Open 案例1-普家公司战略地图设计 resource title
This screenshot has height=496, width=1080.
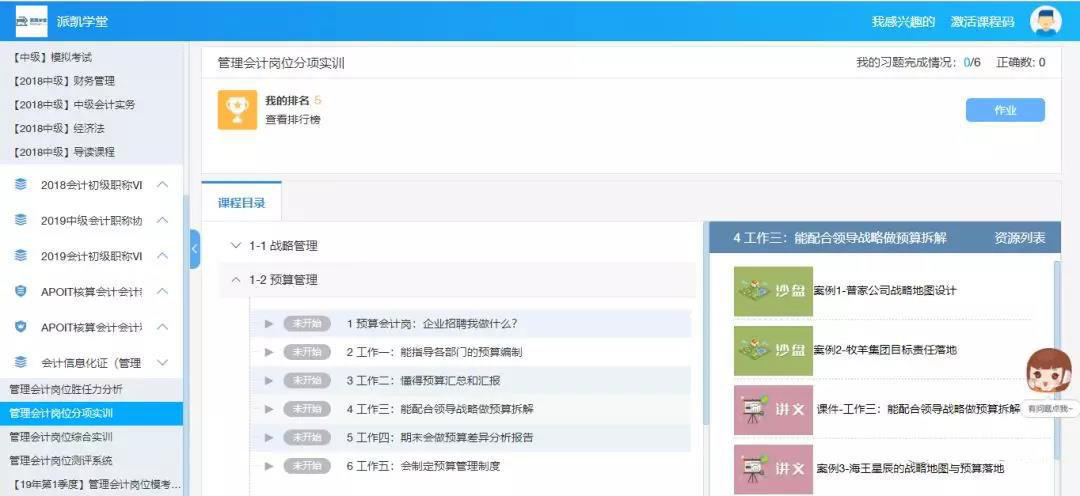point(885,291)
